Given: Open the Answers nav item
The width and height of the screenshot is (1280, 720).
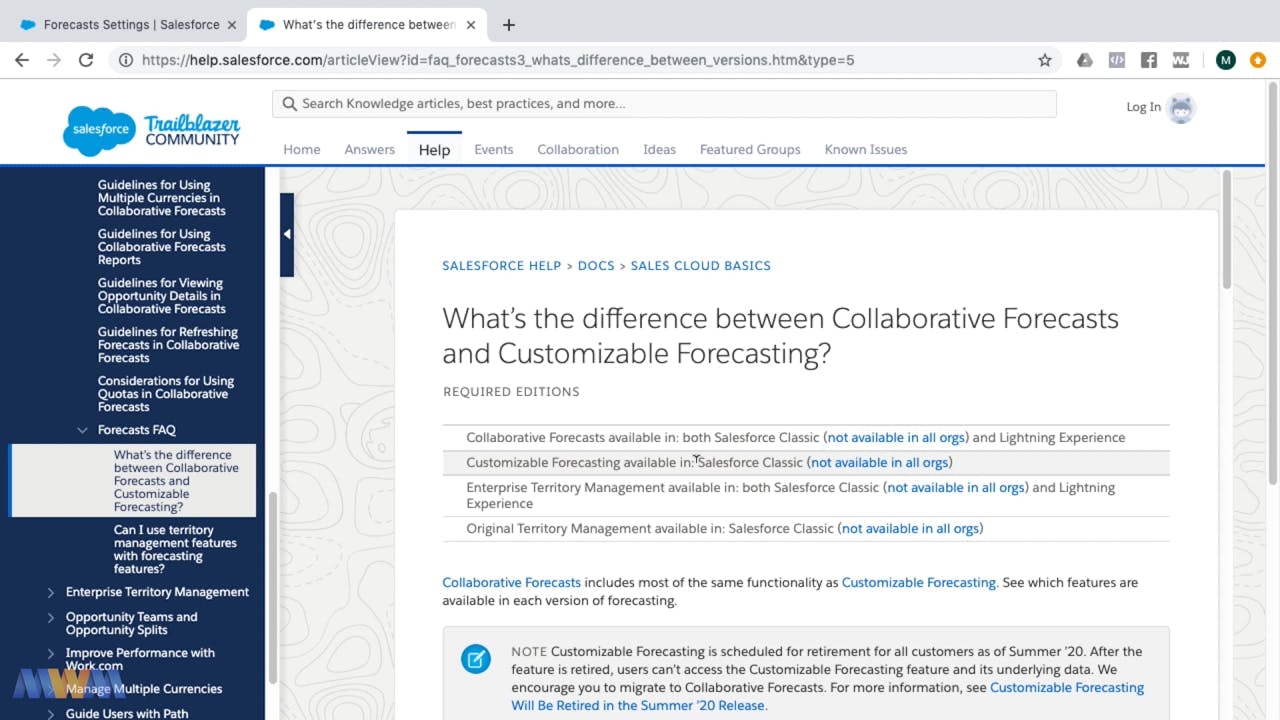Looking at the screenshot, I should [369, 149].
